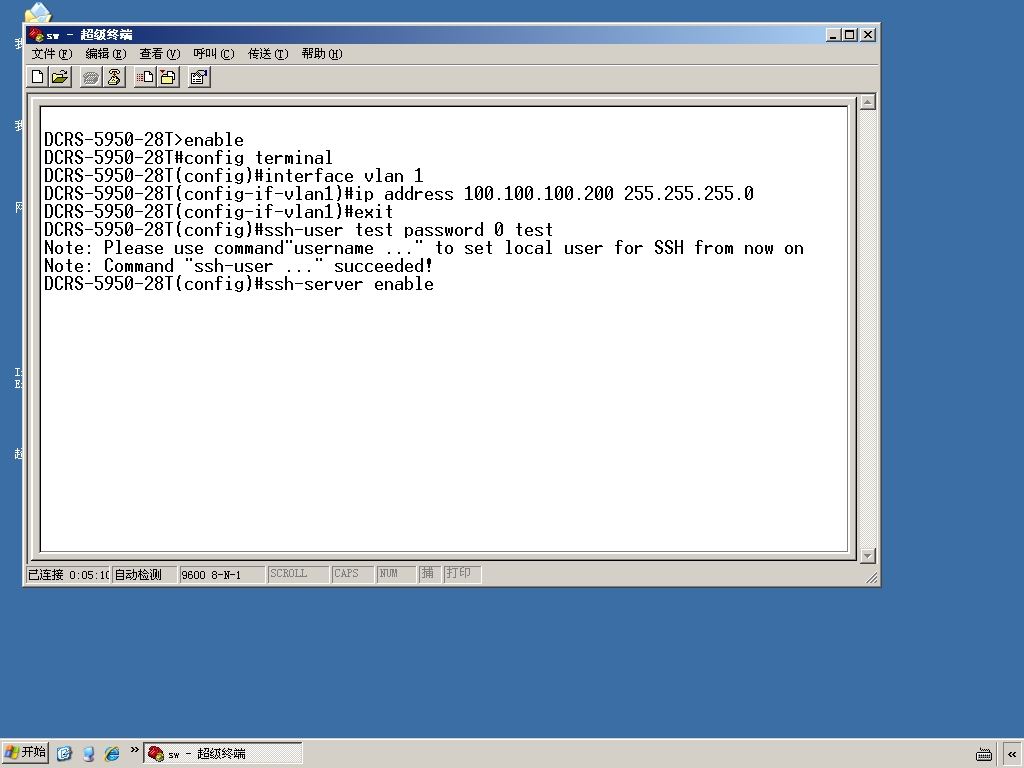Click the Receive file toolbar icon
Screen dimensions: 1024x768
(x=168, y=78)
